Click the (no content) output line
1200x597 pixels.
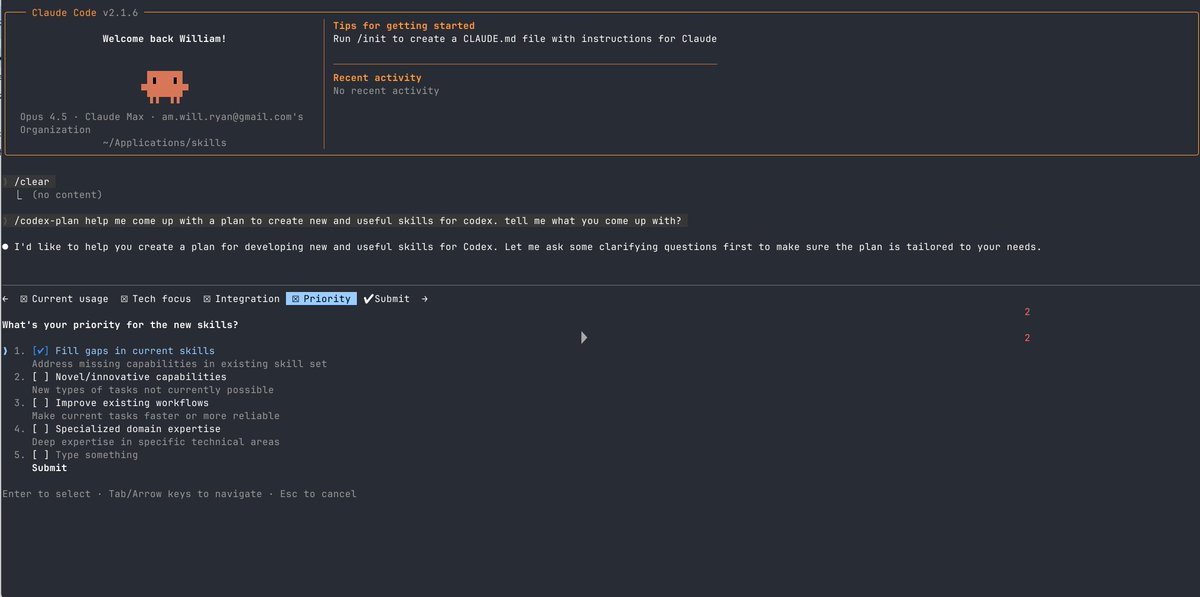tap(66, 195)
